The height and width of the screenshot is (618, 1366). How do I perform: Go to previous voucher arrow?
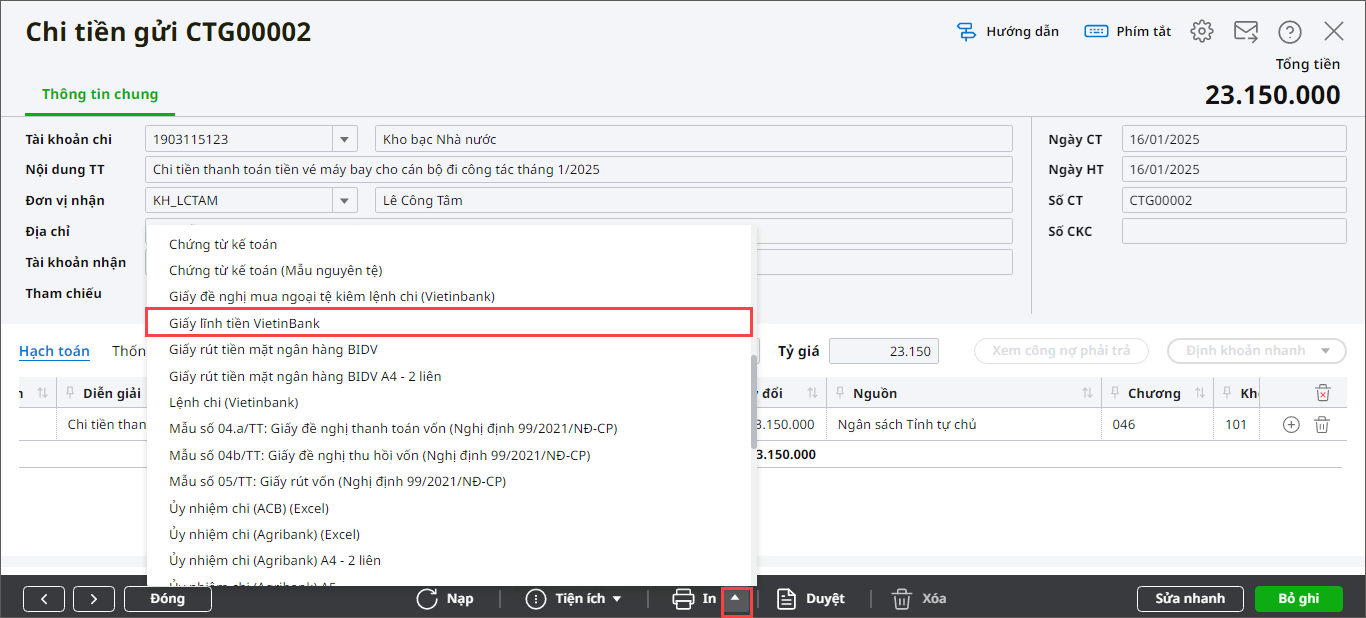[x=44, y=599]
